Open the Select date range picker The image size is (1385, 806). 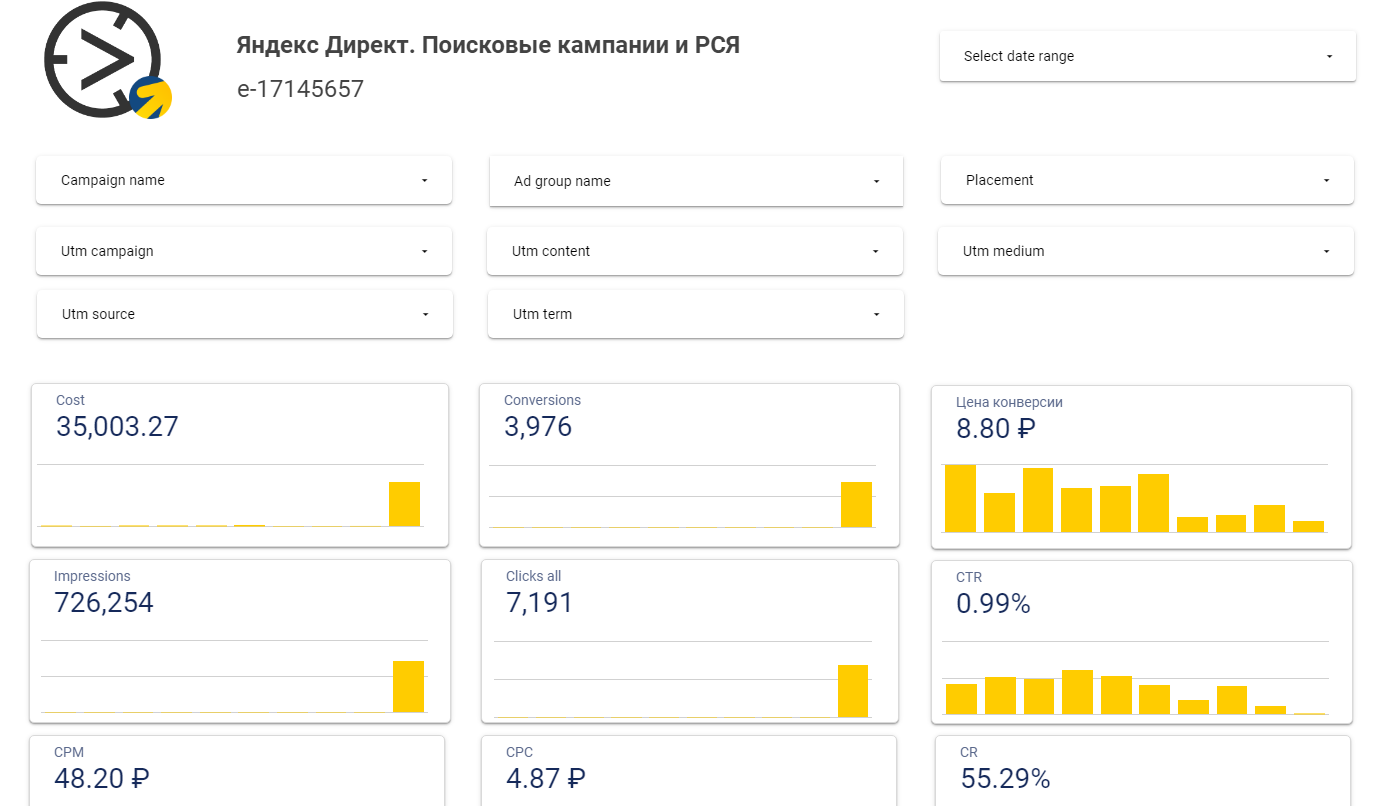point(1146,56)
